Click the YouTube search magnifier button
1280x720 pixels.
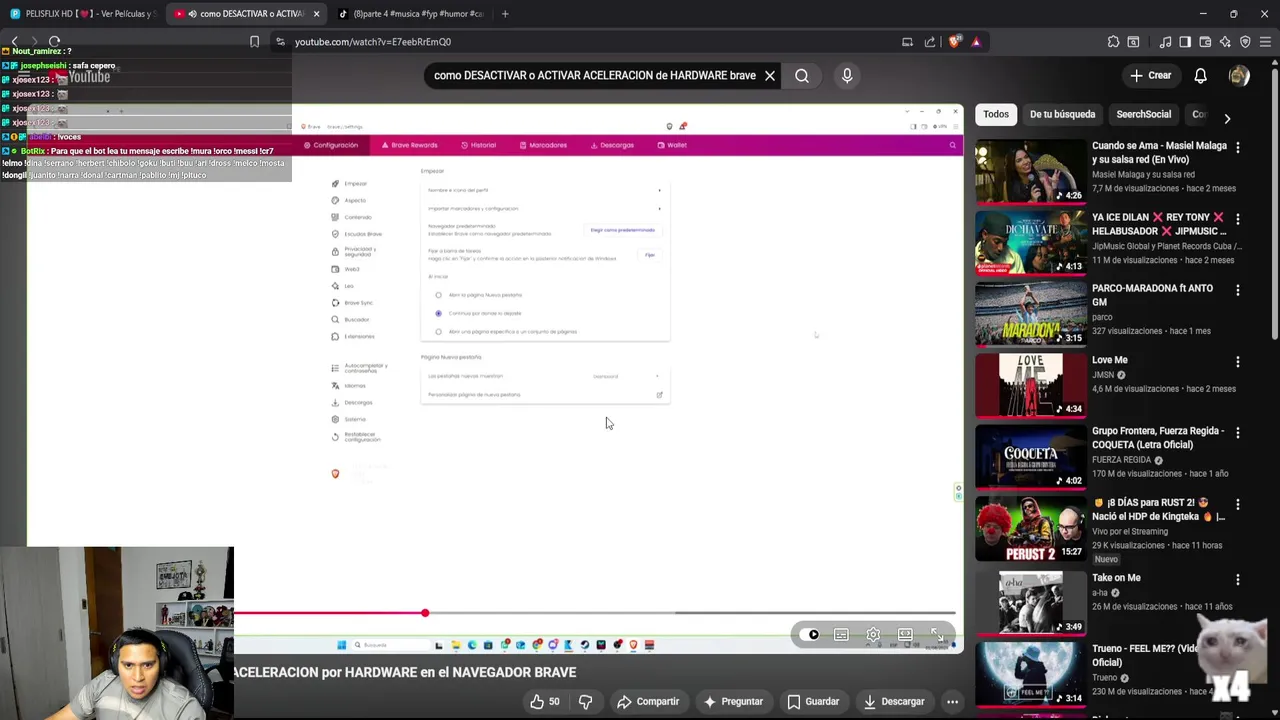pyautogui.click(x=802, y=75)
